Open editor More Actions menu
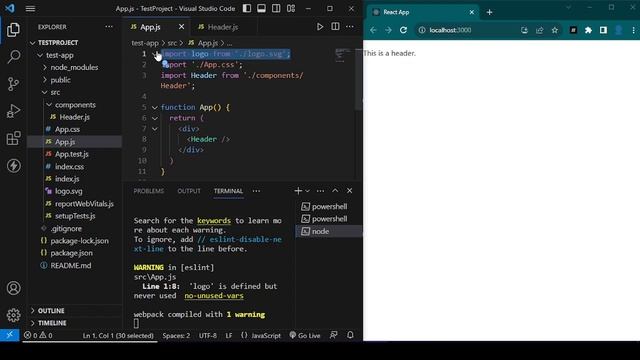640x360 pixels. (350, 27)
